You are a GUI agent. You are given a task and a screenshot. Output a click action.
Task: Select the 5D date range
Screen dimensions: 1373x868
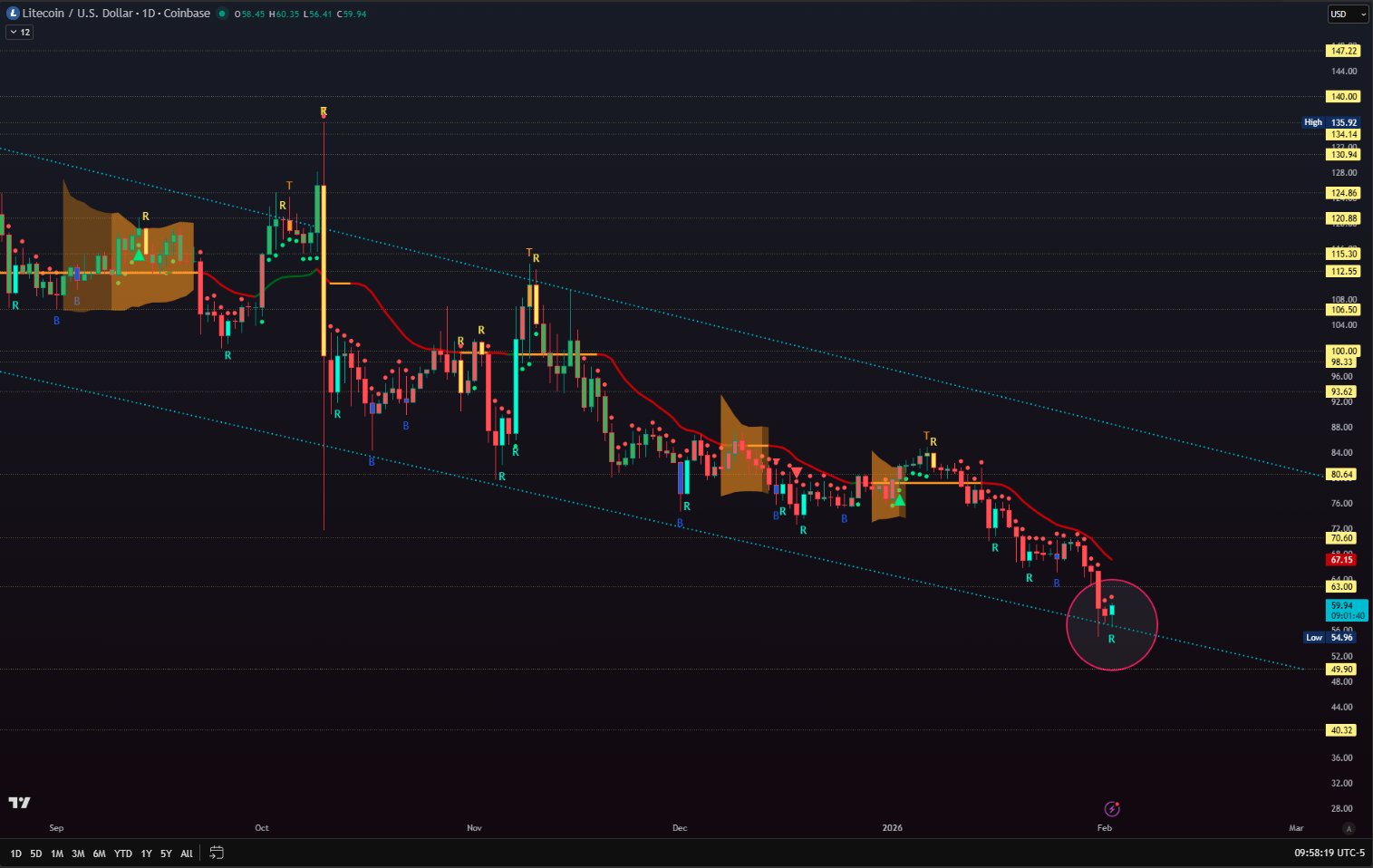36,854
